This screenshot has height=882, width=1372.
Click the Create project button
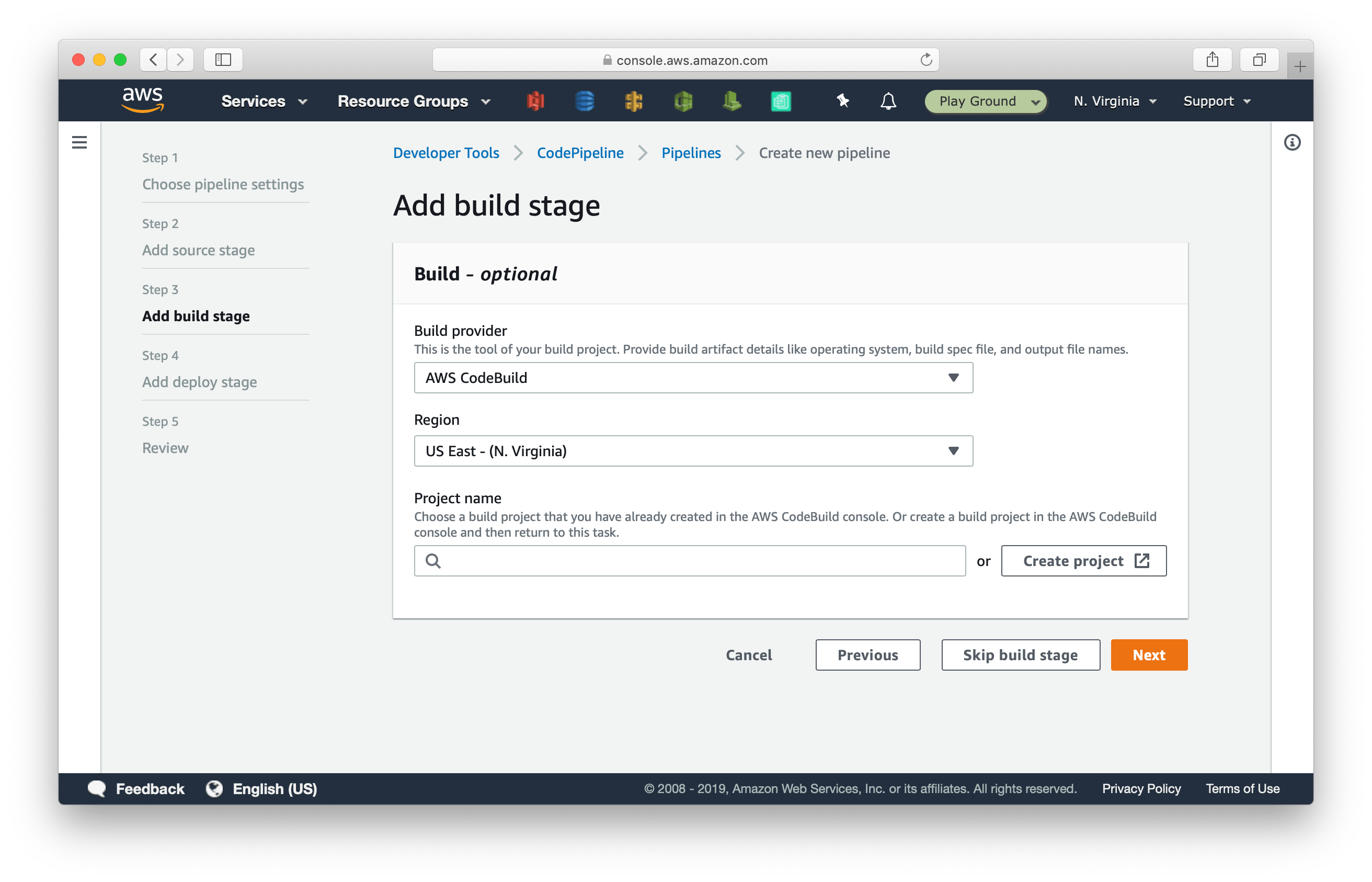1083,561
